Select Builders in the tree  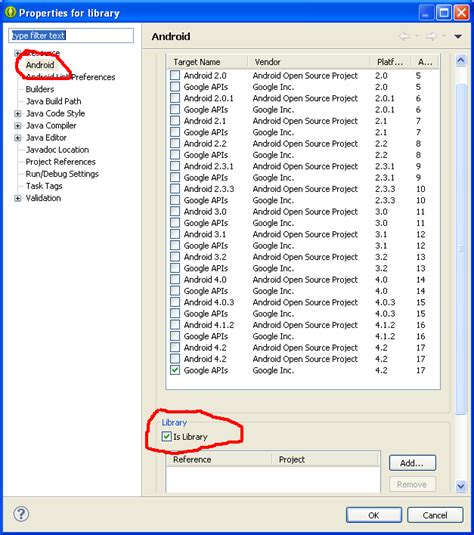click(40, 89)
